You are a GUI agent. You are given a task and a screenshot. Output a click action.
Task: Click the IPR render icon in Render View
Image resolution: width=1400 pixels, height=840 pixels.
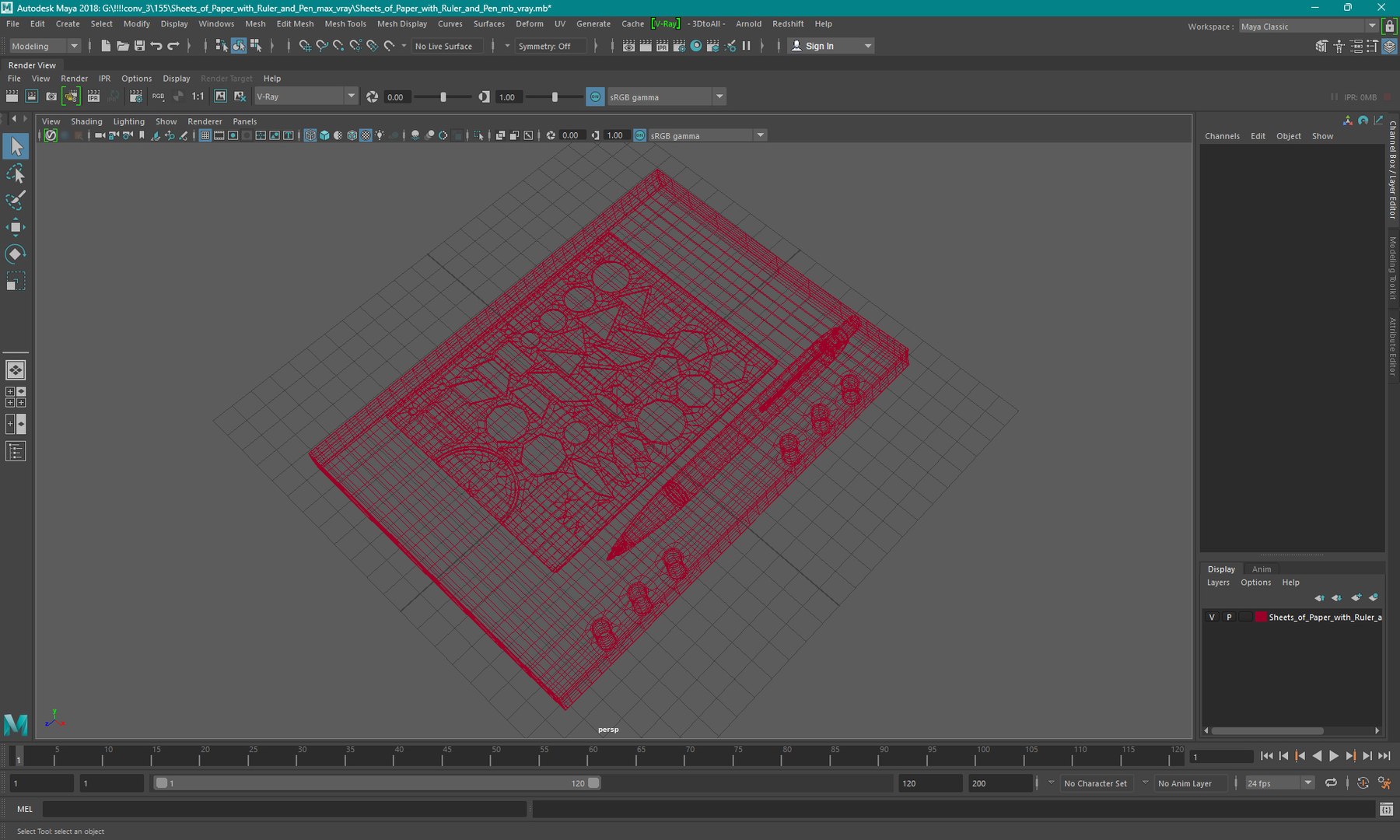[93, 96]
